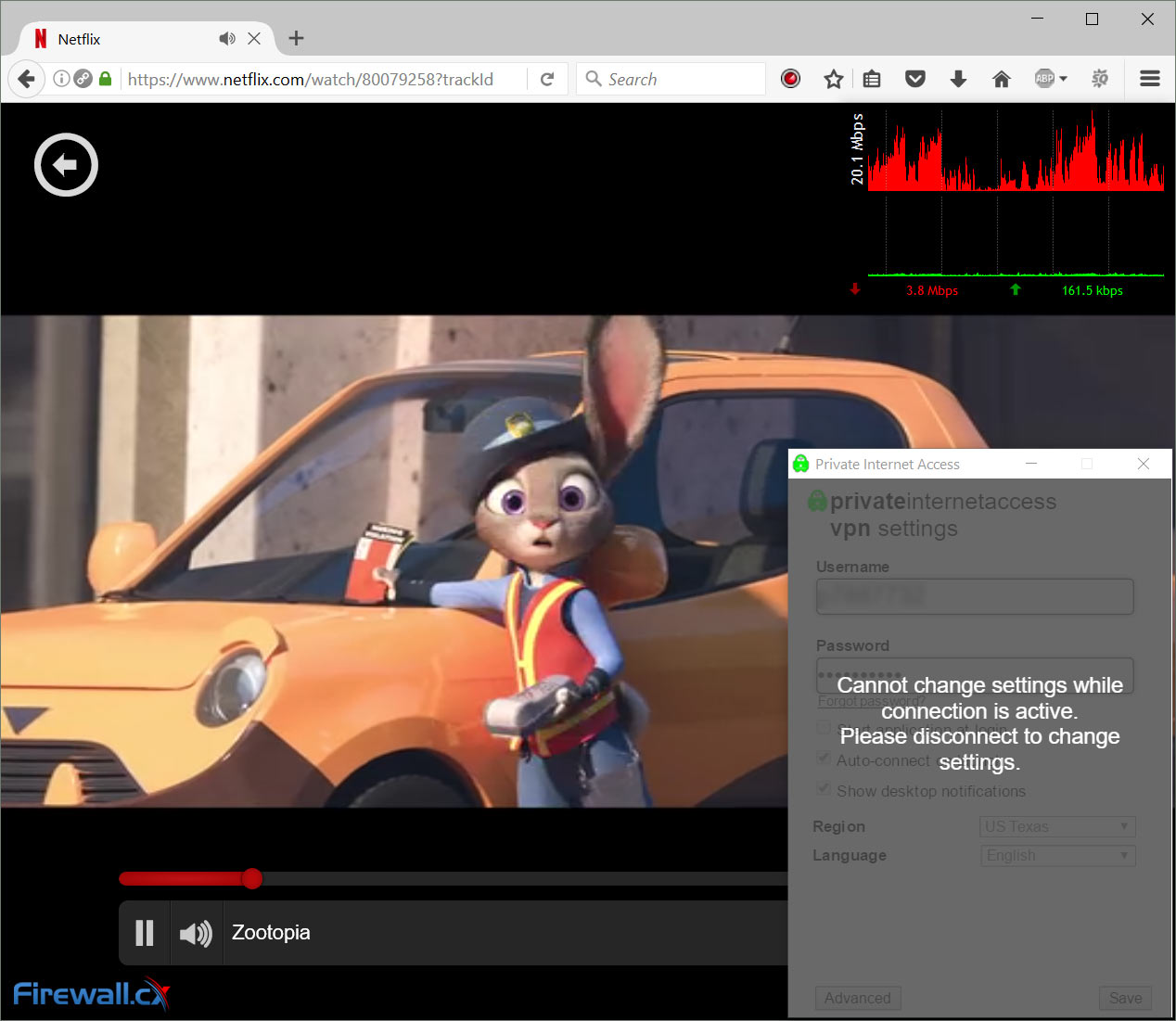Toggle the Start application at login checkbox

click(824, 727)
